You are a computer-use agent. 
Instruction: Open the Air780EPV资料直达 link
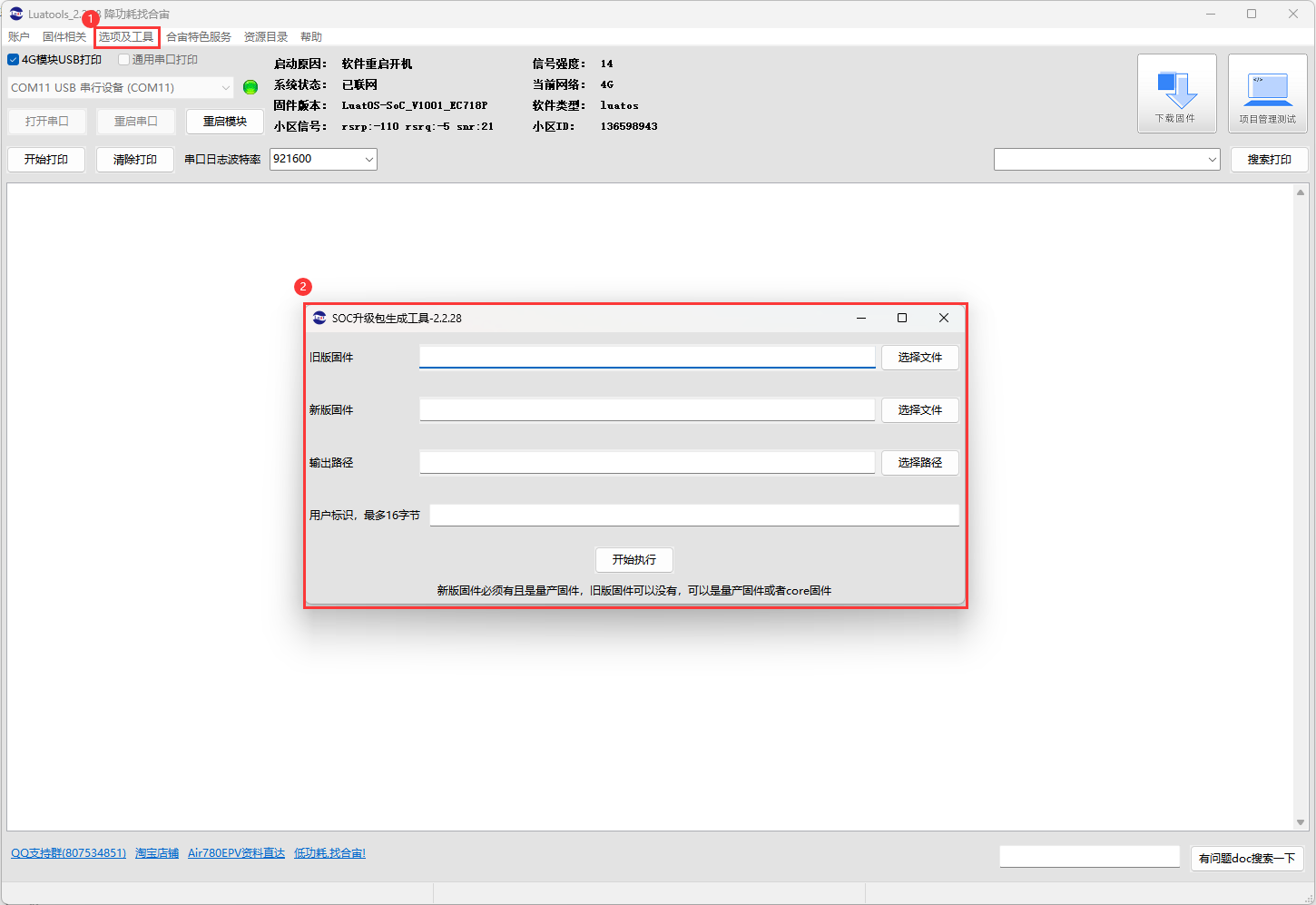point(236,853)
